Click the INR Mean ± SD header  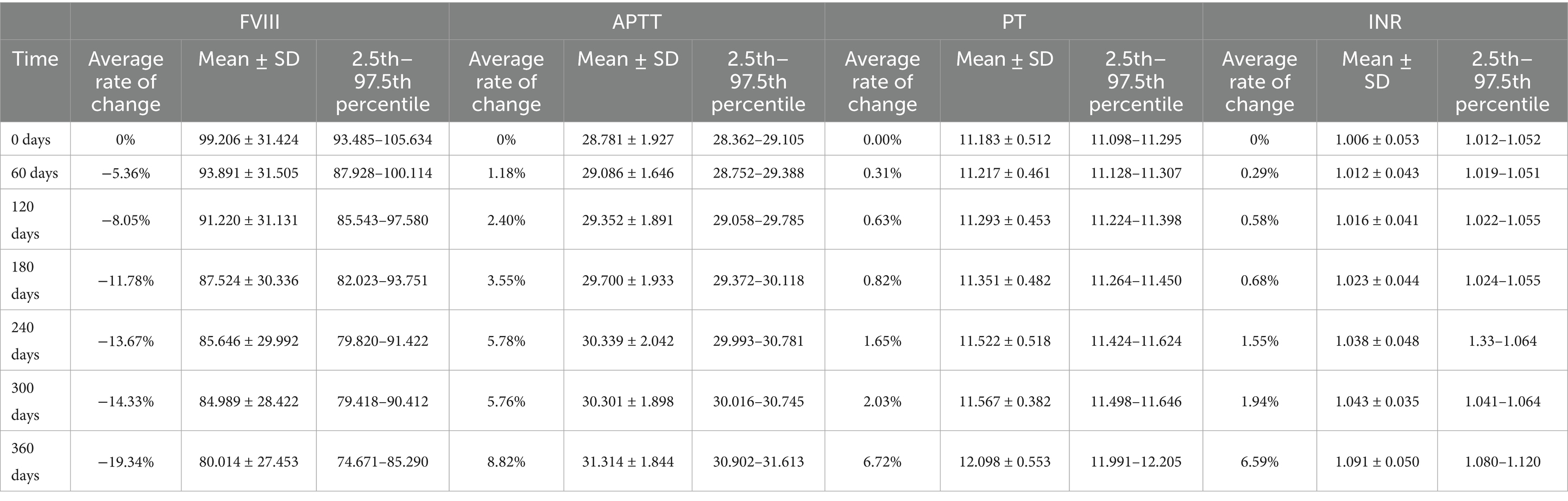click(x=1376, y=70)
